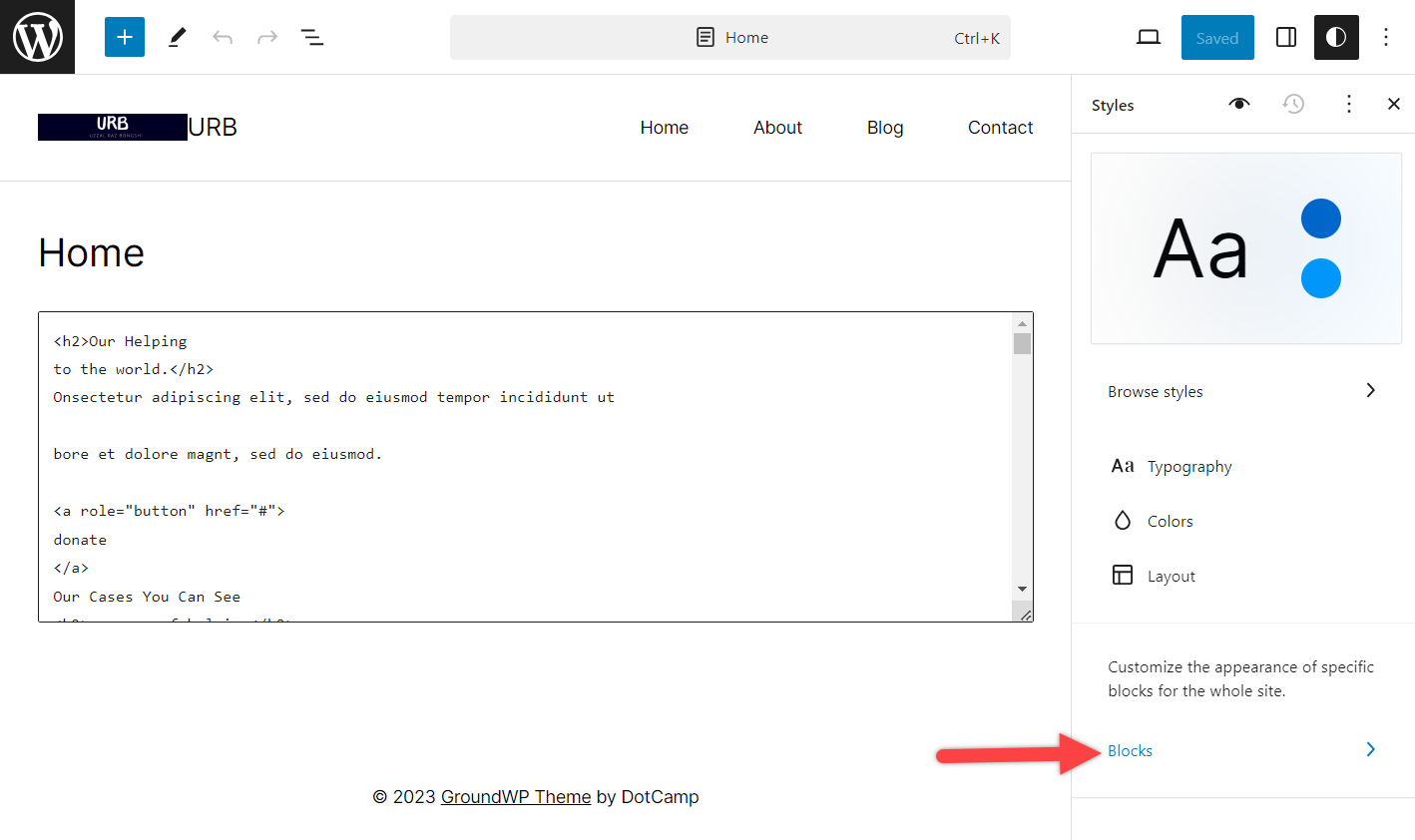Click the Undo arrow icon
1415x840 pixels.
(x=221, y=37)
